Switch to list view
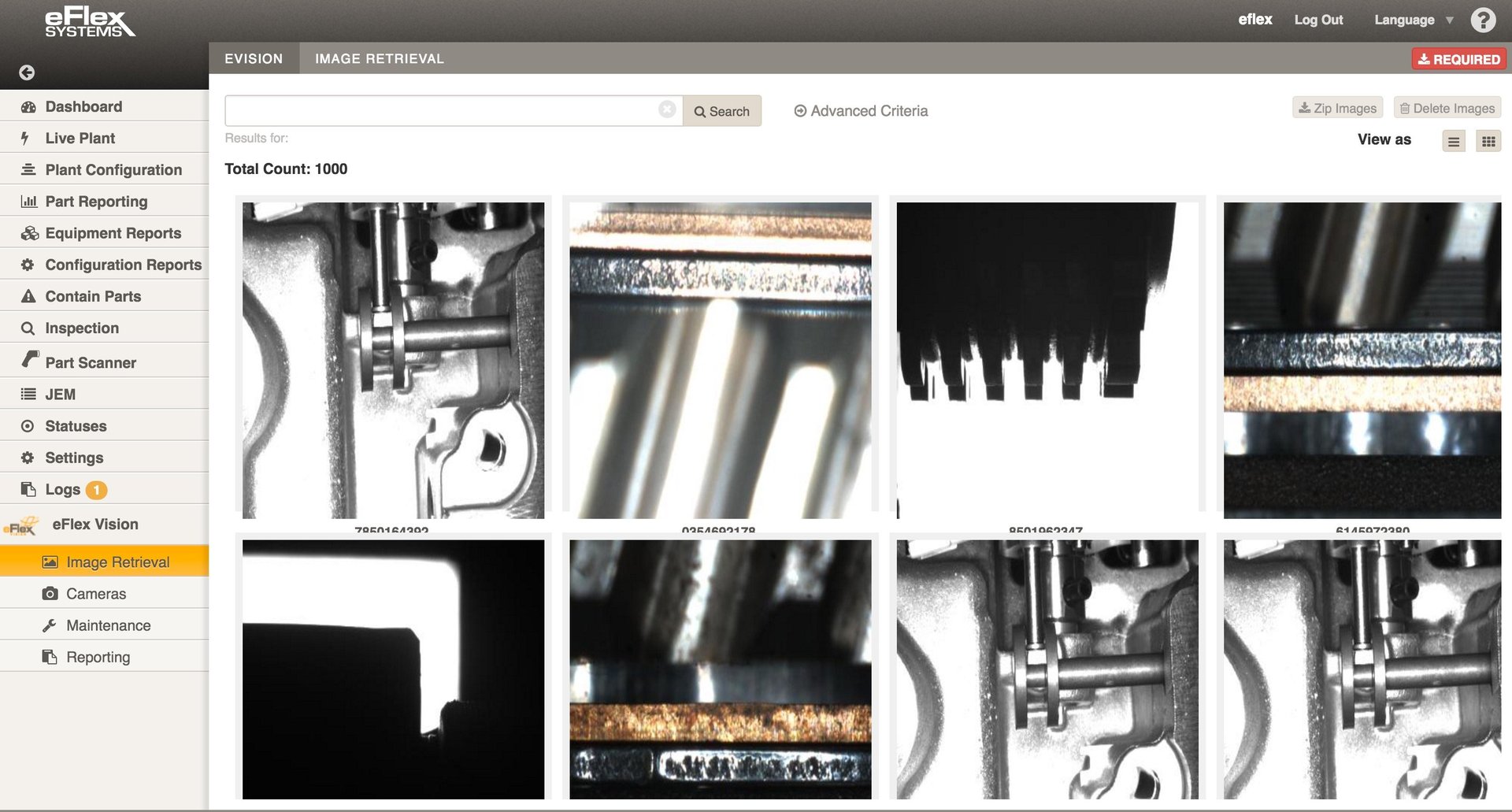 pyautogui.click(x=1454, y=142)
